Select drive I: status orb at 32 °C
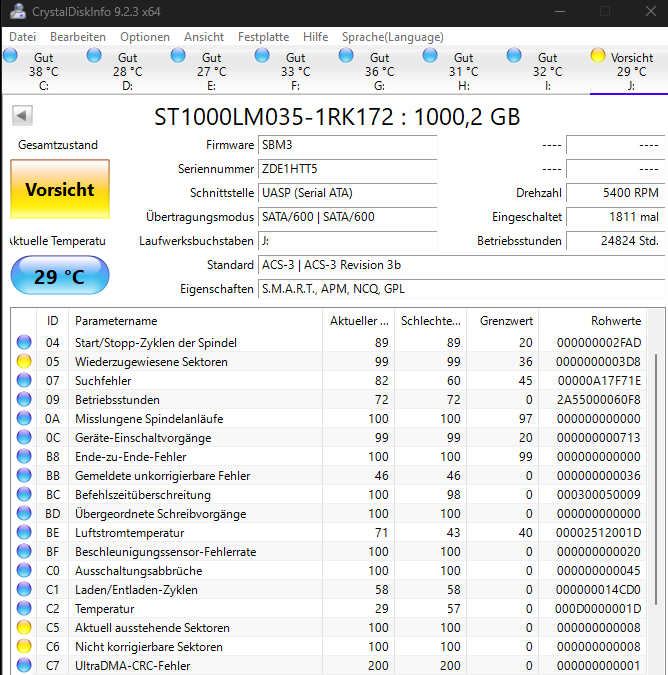Viewport: 668px width, 675px height. pos(514,56)
